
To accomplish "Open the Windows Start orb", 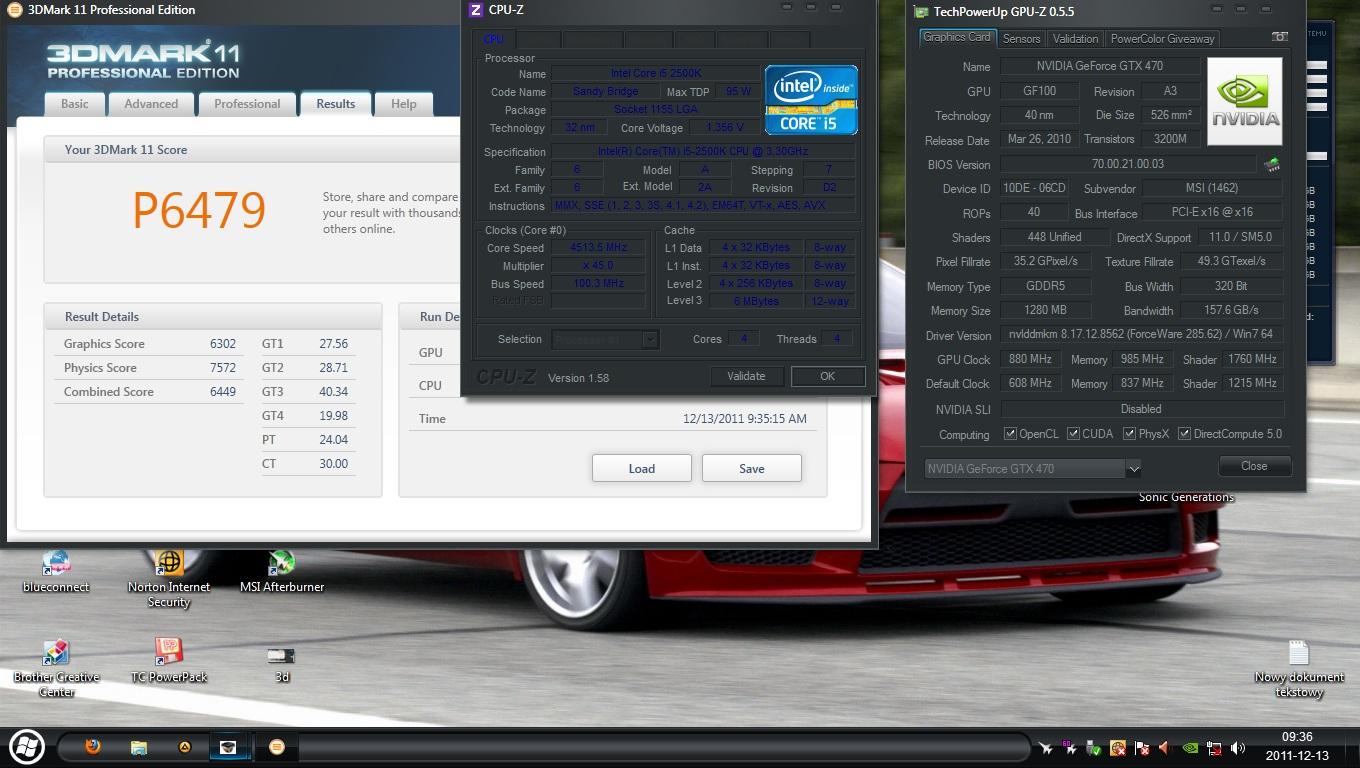I will coord(26,746).
